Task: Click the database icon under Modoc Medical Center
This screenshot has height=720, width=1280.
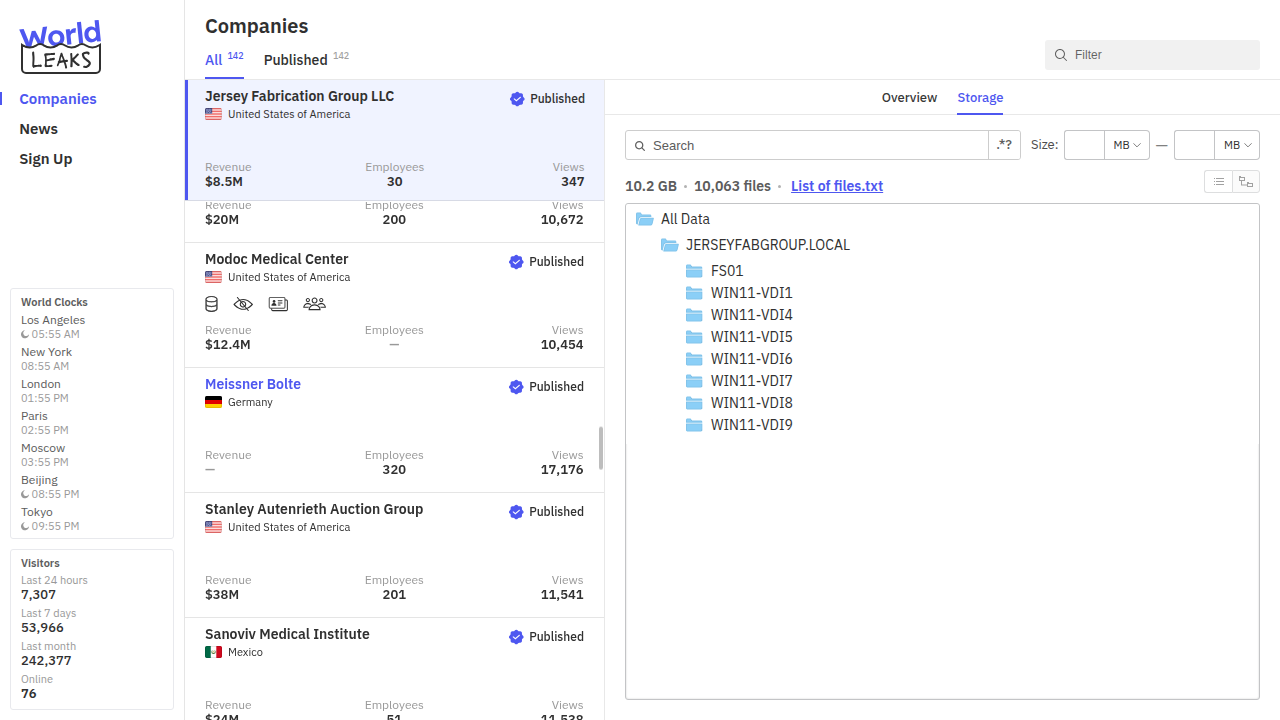Action: (x=212, y=304)
